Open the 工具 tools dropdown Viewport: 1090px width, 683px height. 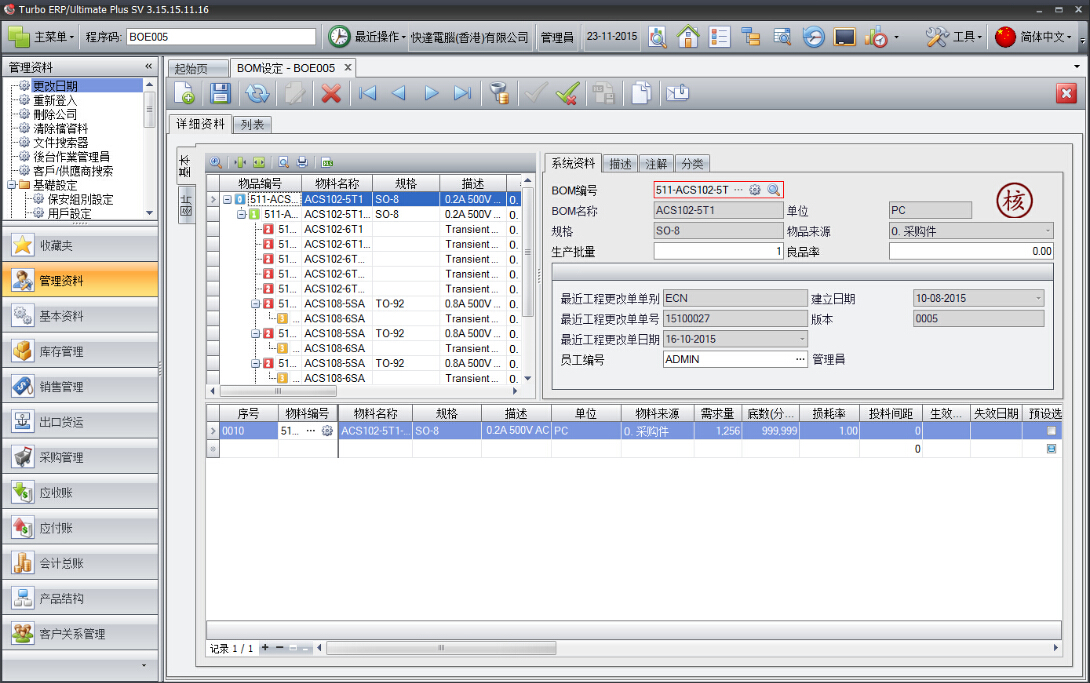pos(954,37)
